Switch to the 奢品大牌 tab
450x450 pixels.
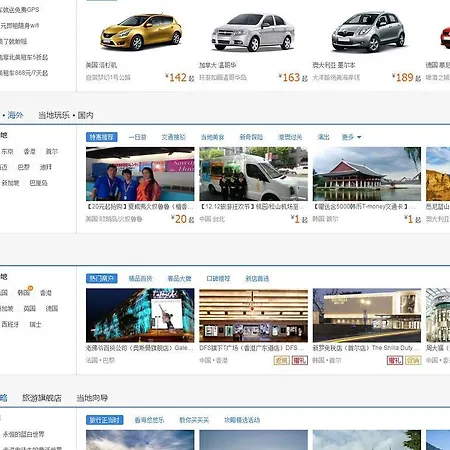click(x=179, y=278)
